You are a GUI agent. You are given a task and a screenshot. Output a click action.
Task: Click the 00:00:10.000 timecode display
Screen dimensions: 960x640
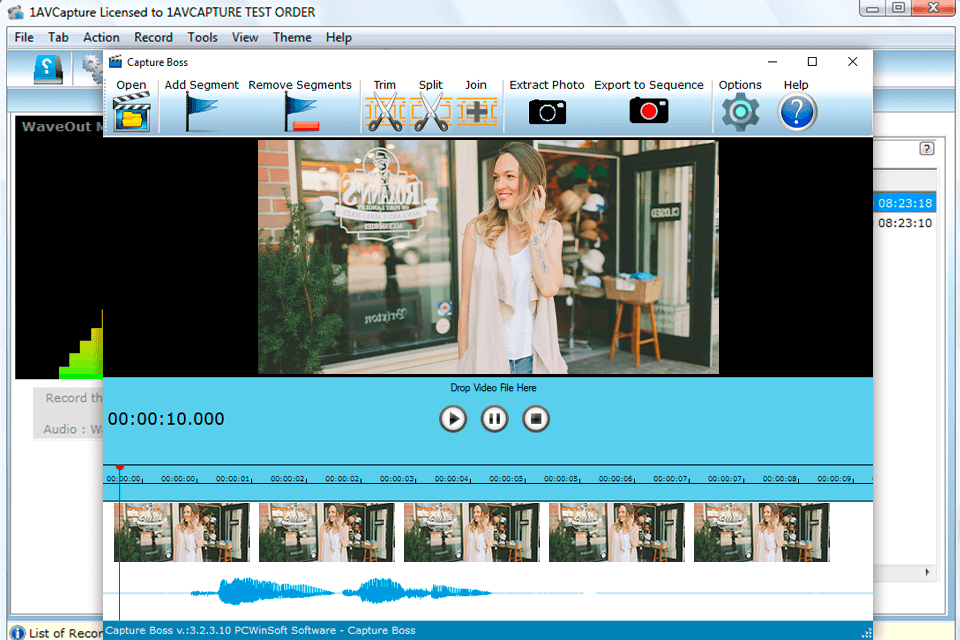click(166, 419)
